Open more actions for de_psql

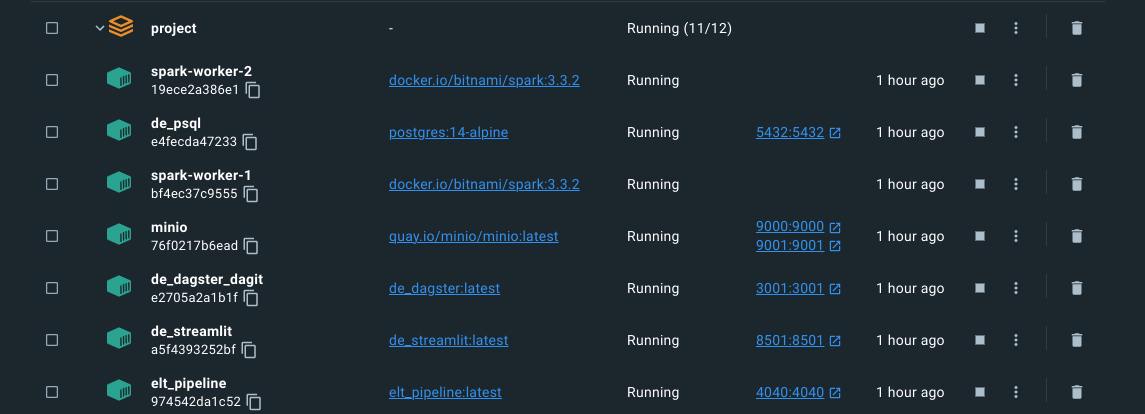(x=1016, y=132)
